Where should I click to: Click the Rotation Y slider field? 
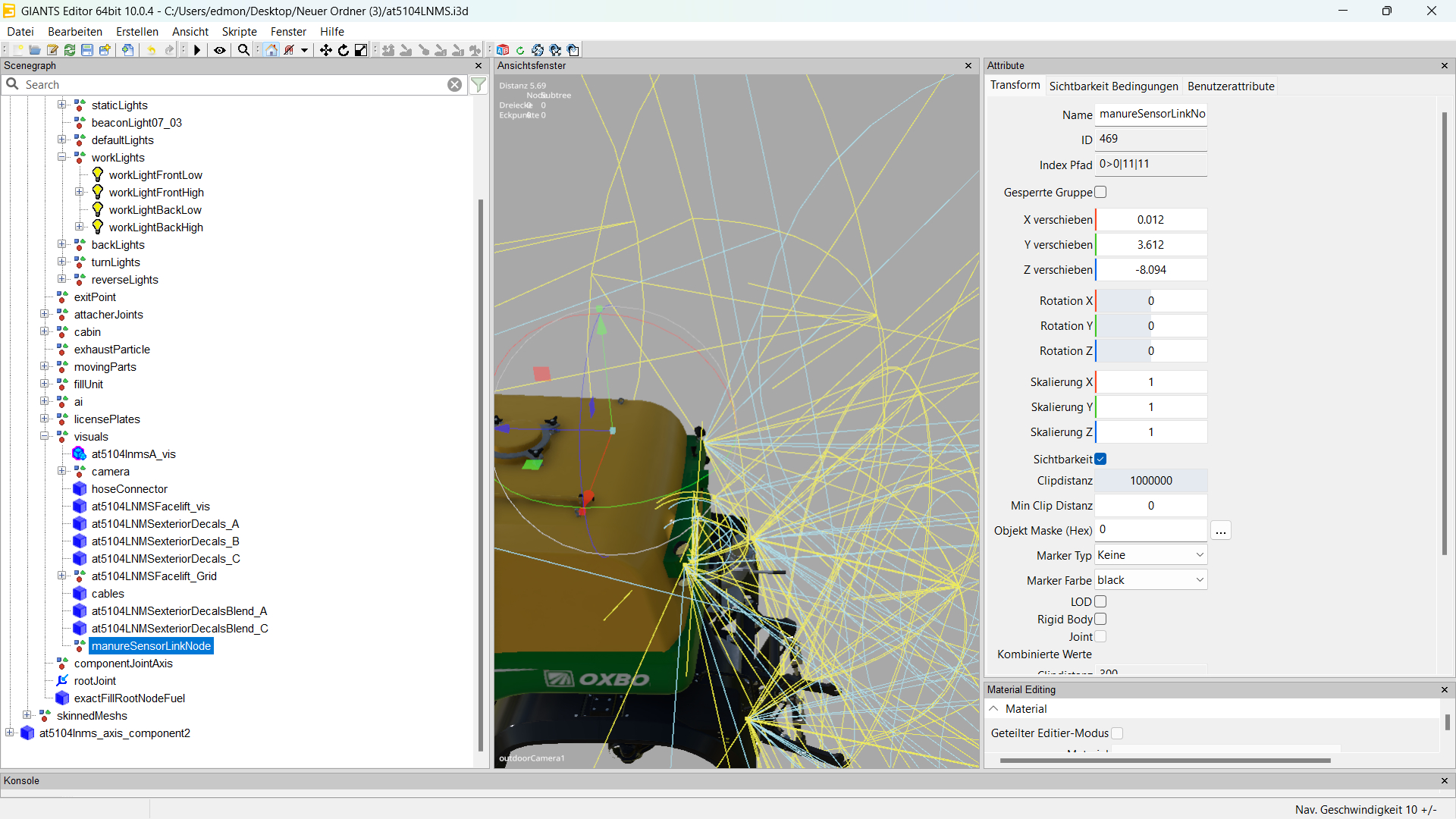[1150, 326]
